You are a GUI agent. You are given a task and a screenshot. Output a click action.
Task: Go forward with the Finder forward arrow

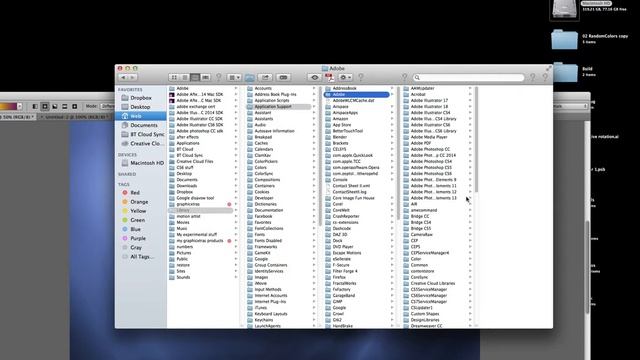pyautogui.click(x=132, y=78)
